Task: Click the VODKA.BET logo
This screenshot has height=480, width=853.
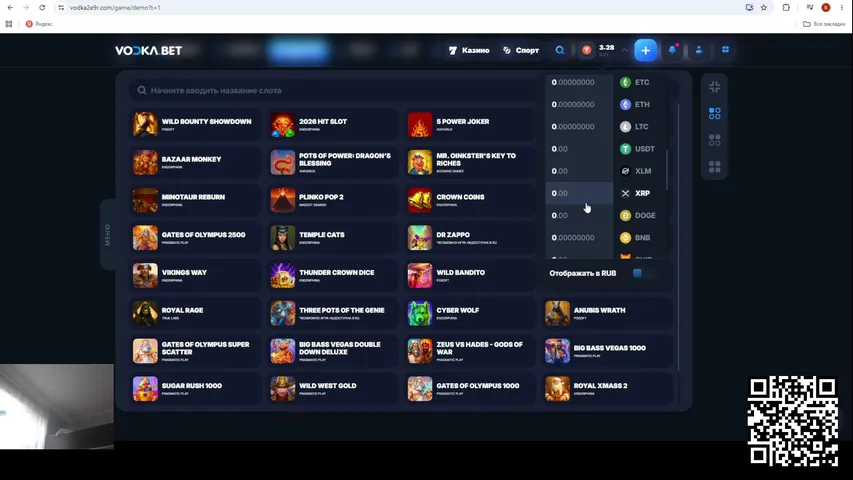Action: coord(148,51)
